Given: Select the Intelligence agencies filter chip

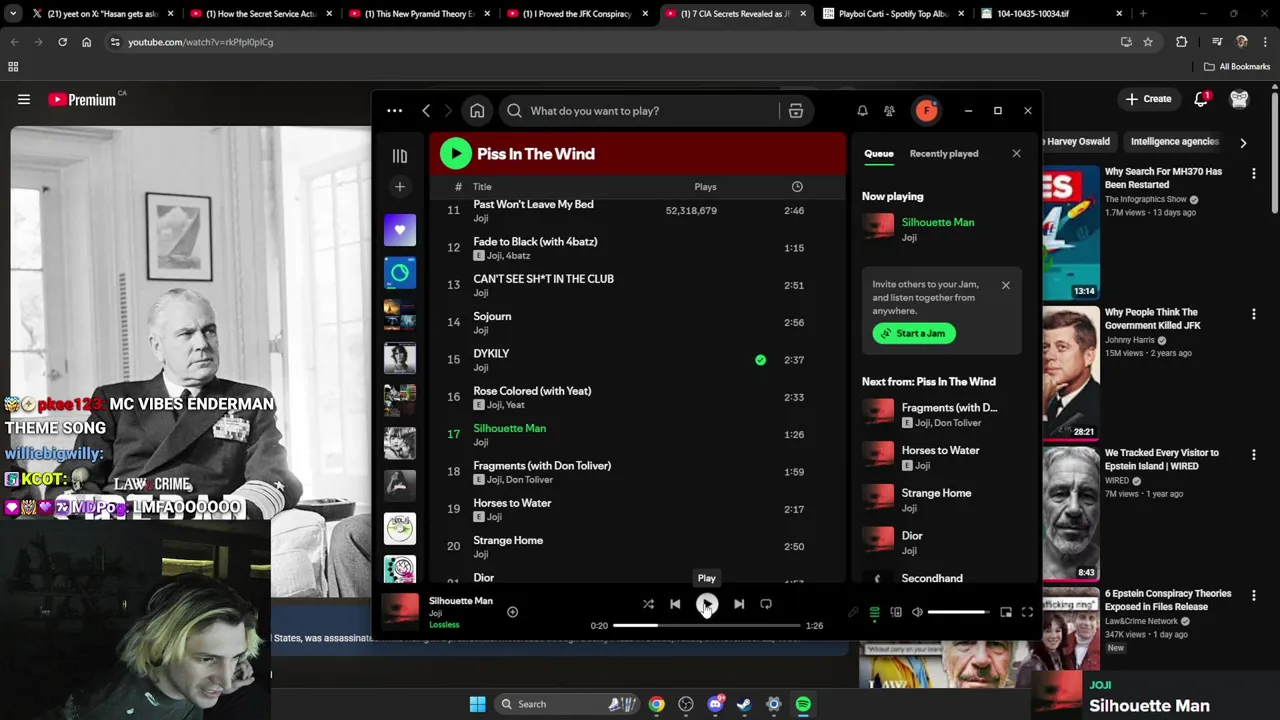Looking at the screenshot, I should 1174,142.
